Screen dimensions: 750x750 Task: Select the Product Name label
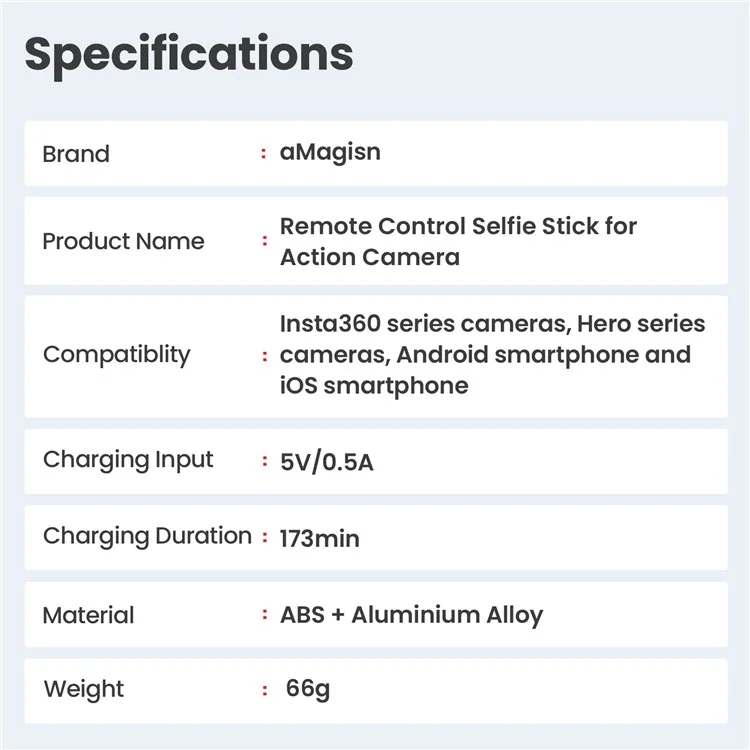coord(123,241)
